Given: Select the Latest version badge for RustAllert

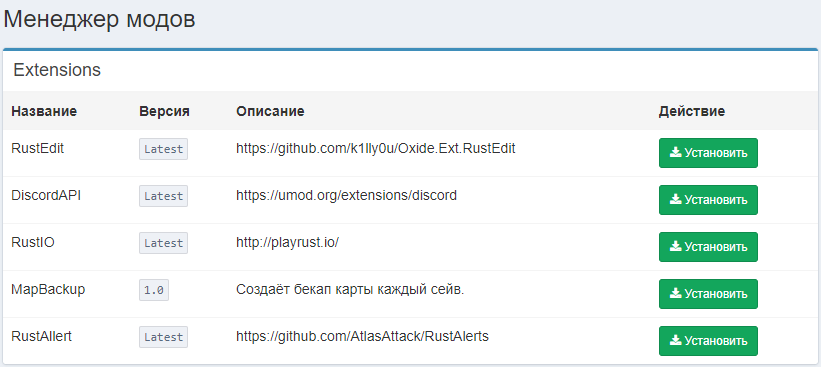Looking at the screenshot, I should pyautogui.click(x=163, y=337).
